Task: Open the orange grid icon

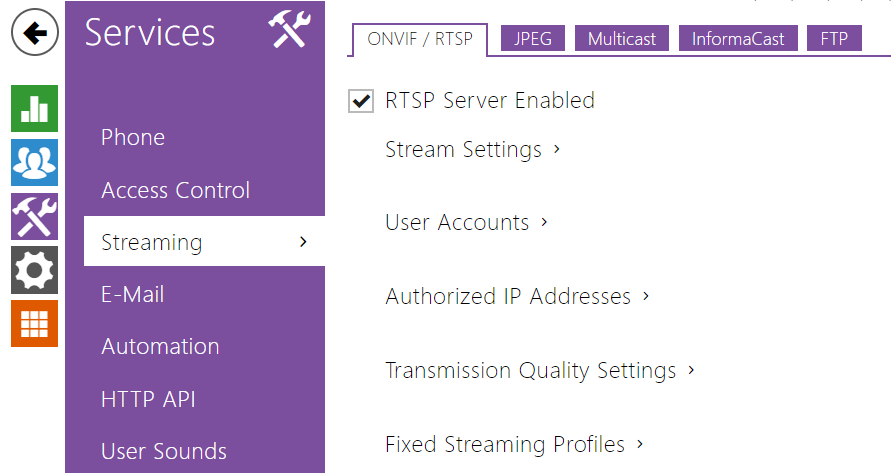Action: [x=34, y=323]
